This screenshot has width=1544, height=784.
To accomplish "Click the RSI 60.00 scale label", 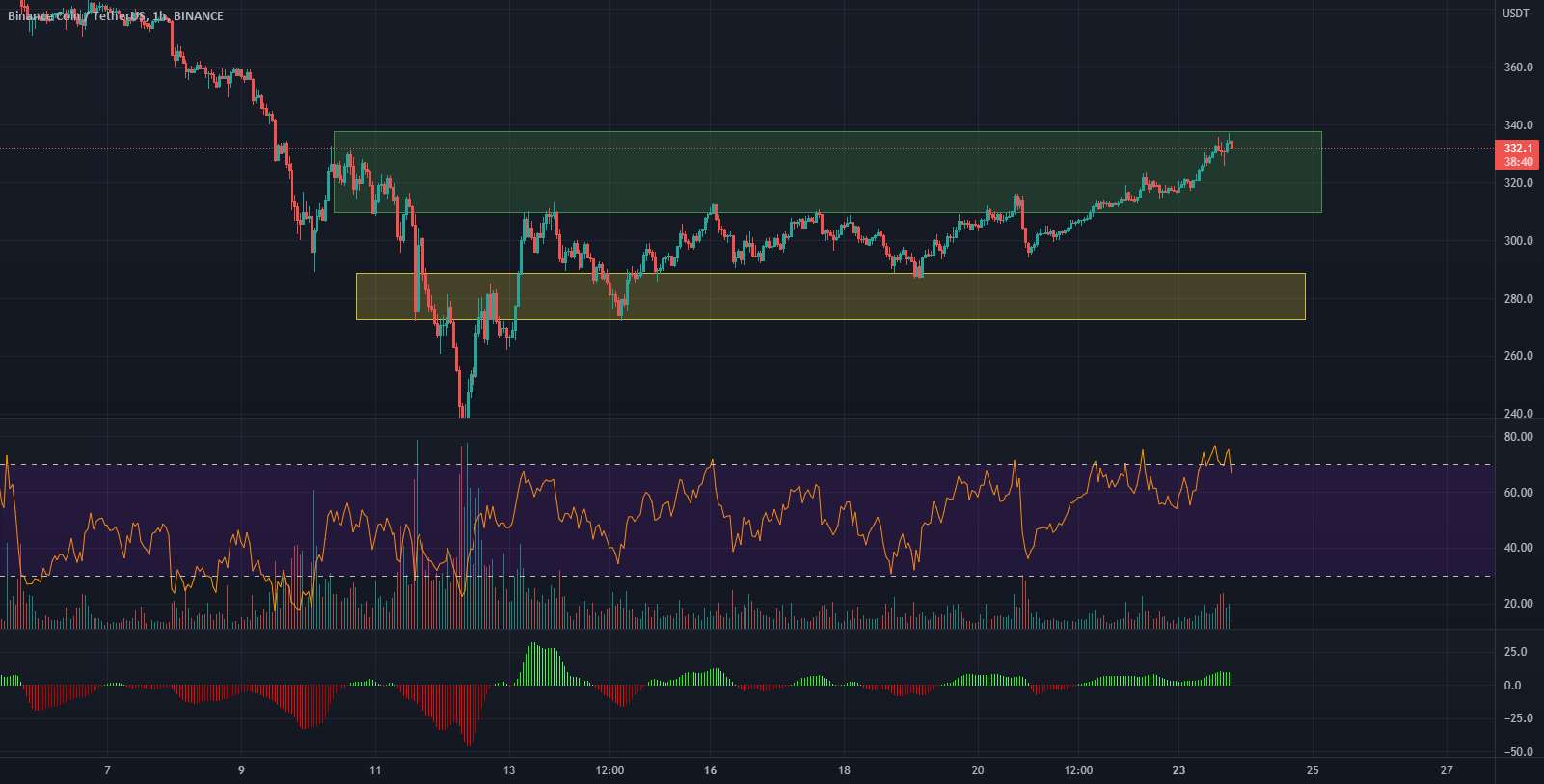I will (x=1518, y=493).
